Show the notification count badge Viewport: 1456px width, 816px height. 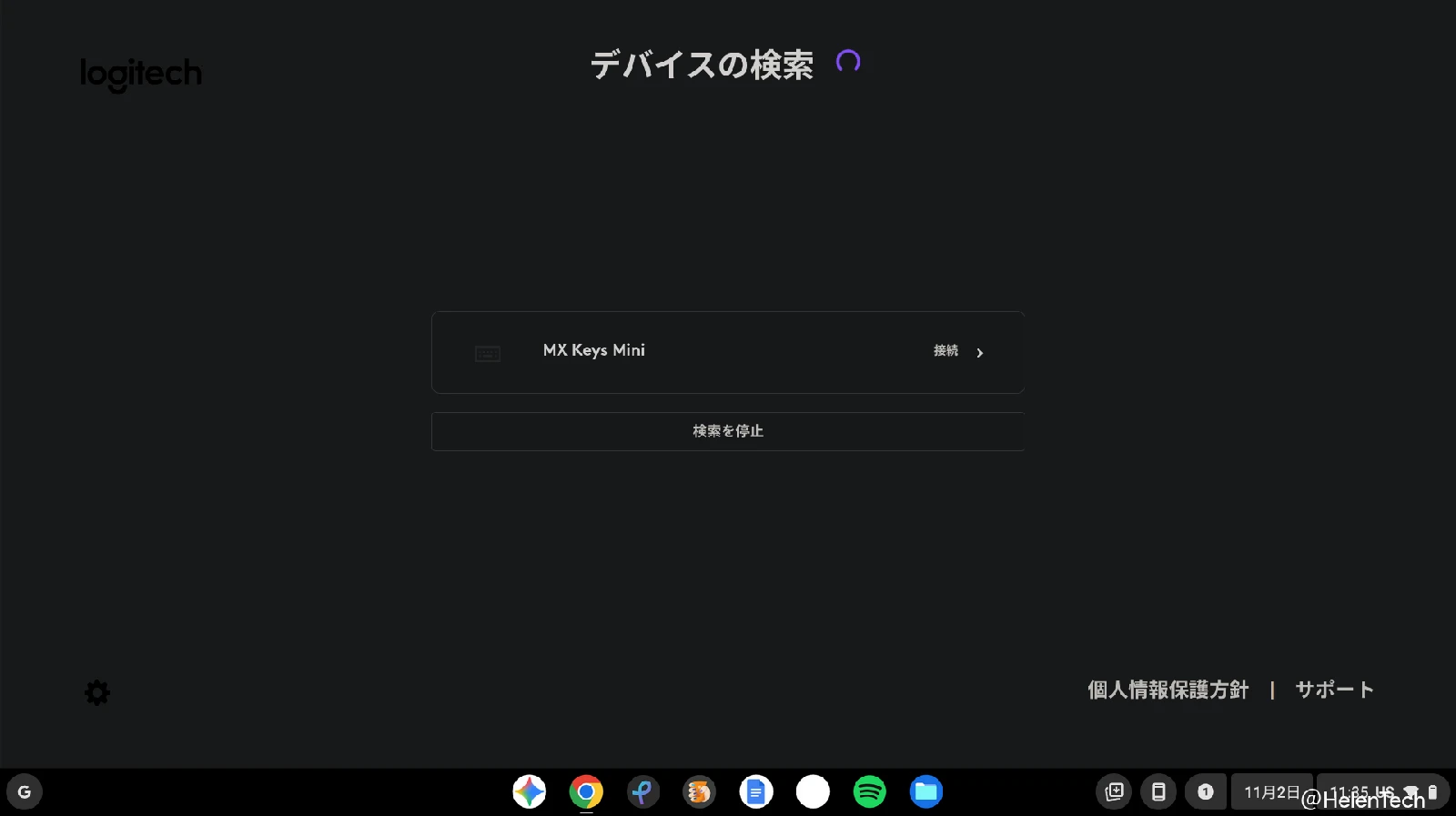pos(1205,791)
